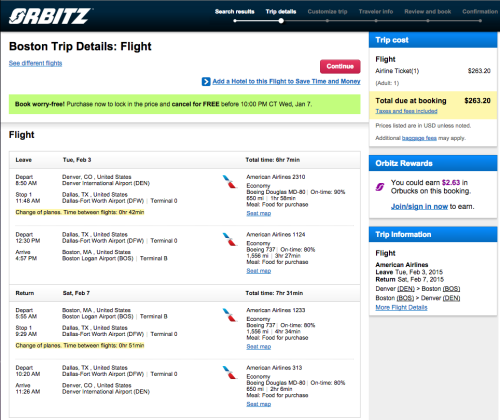Screen dimensions: 500x420
Task: Open More Flight Details link
Action: click(401, 307)
